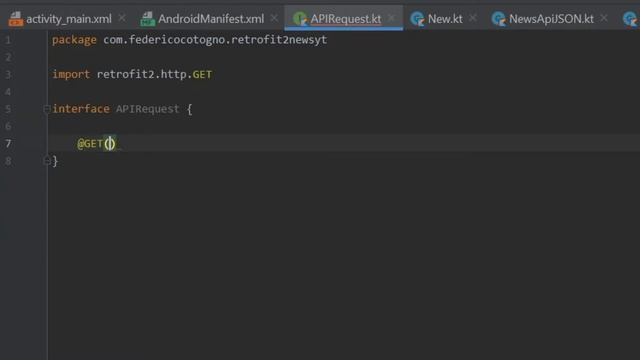Image resolution: width=640 pixels, height=360 pixels.
Task: Select the APIRequest.kt tab
Action: [x=345, y=19]
